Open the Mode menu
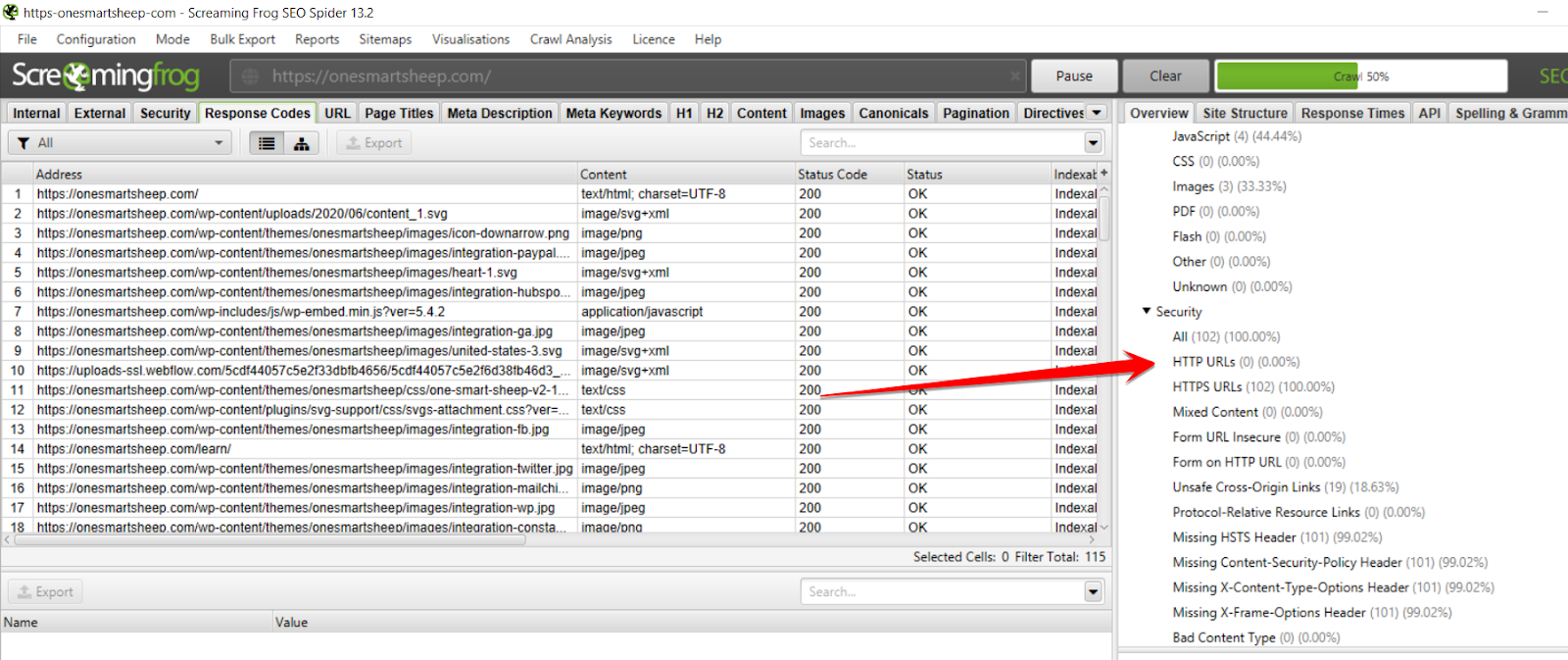The width and height of the screenshot is (1568, 660). (172, 39)
